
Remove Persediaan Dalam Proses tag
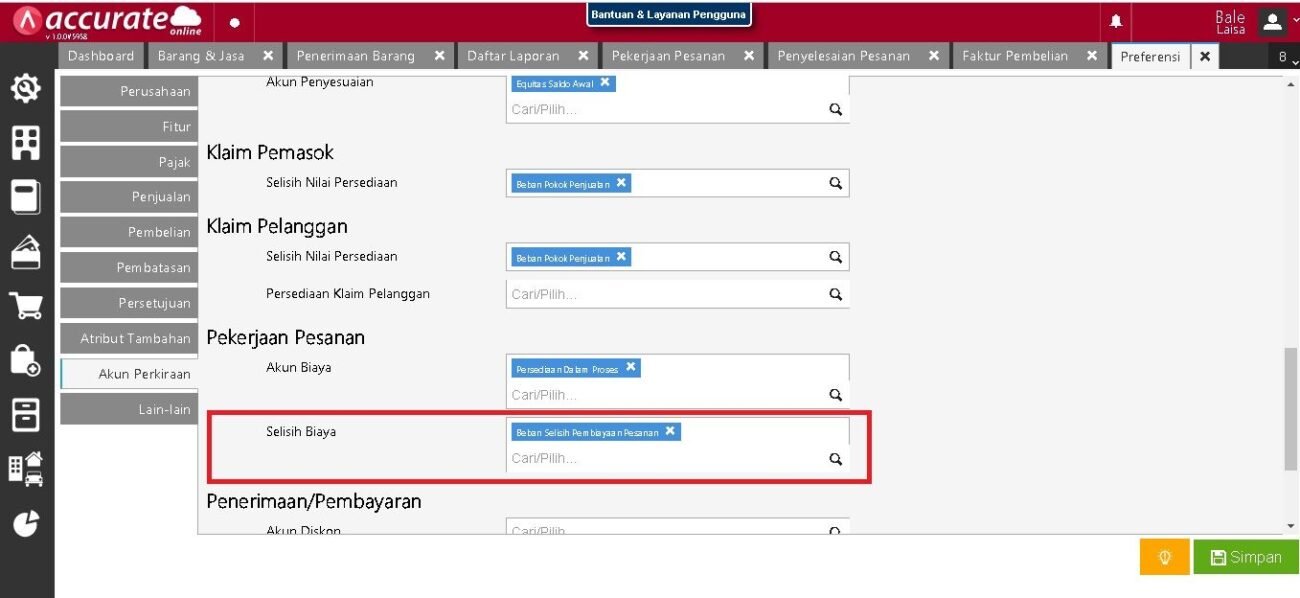[x=631, y=367]
